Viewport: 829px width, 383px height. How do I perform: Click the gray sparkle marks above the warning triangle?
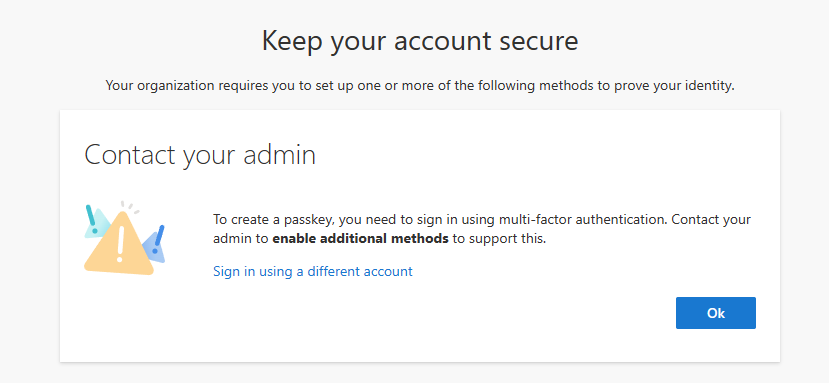[129, 207]
